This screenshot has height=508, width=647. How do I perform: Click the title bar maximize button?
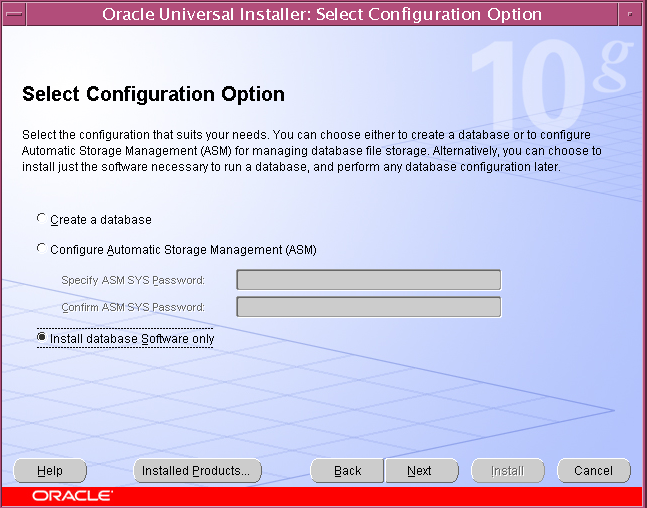pos(630,14)
